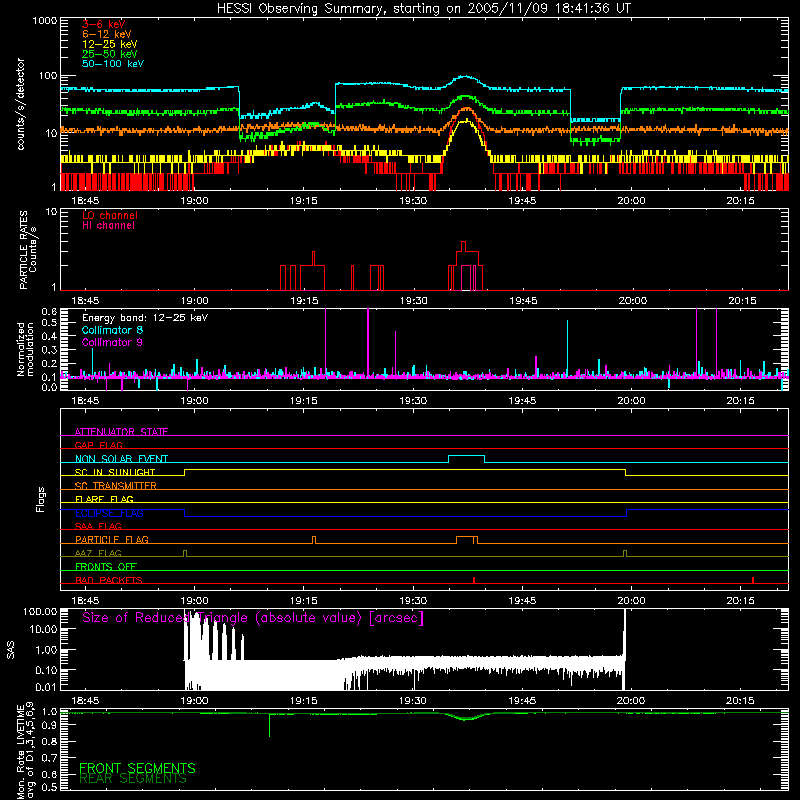Click the Collimator 8 legend label
The height and width of the screenshot is (800, 800).
click(x=112, y=330)
